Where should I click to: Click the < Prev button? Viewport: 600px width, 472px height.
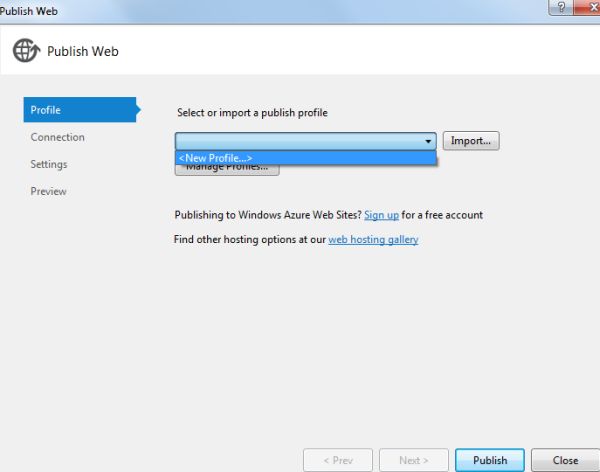(x=338, y=460)
